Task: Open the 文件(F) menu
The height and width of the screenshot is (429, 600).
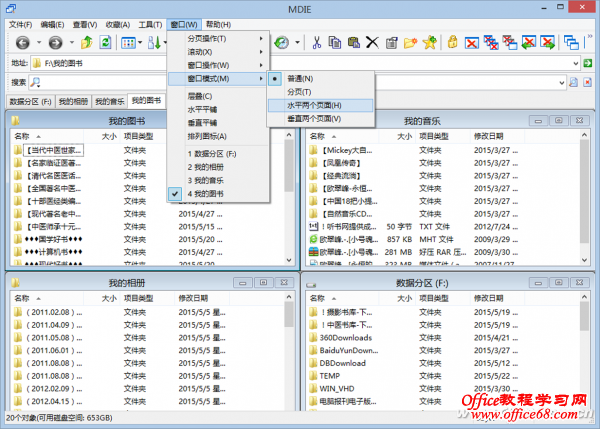Action: tap(20, 24)
